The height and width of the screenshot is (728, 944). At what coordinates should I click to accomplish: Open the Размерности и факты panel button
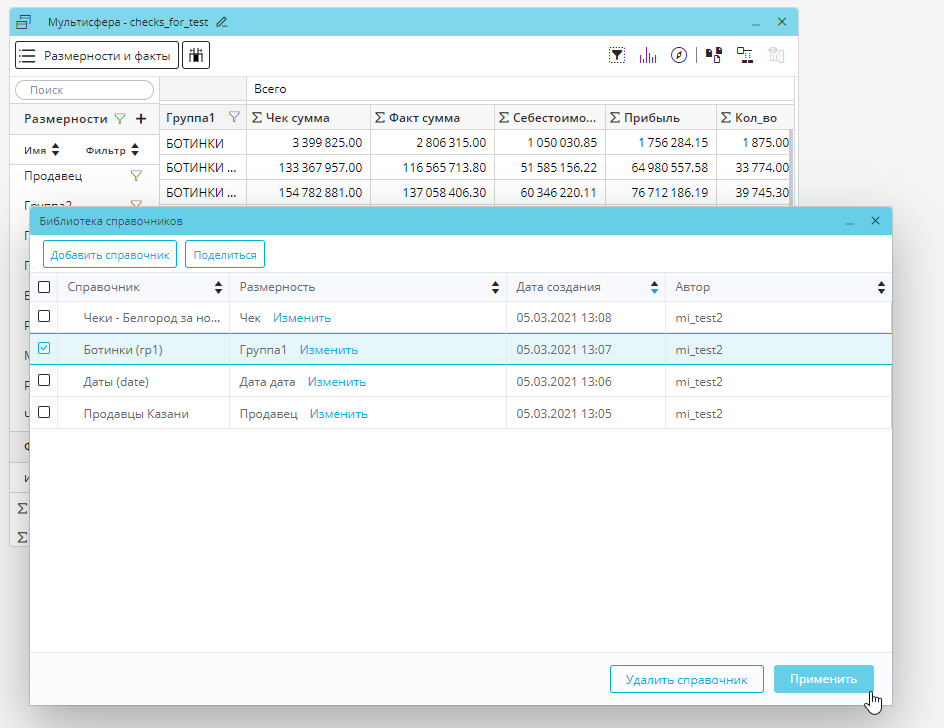pyautogui.click(x=97, y=55)
